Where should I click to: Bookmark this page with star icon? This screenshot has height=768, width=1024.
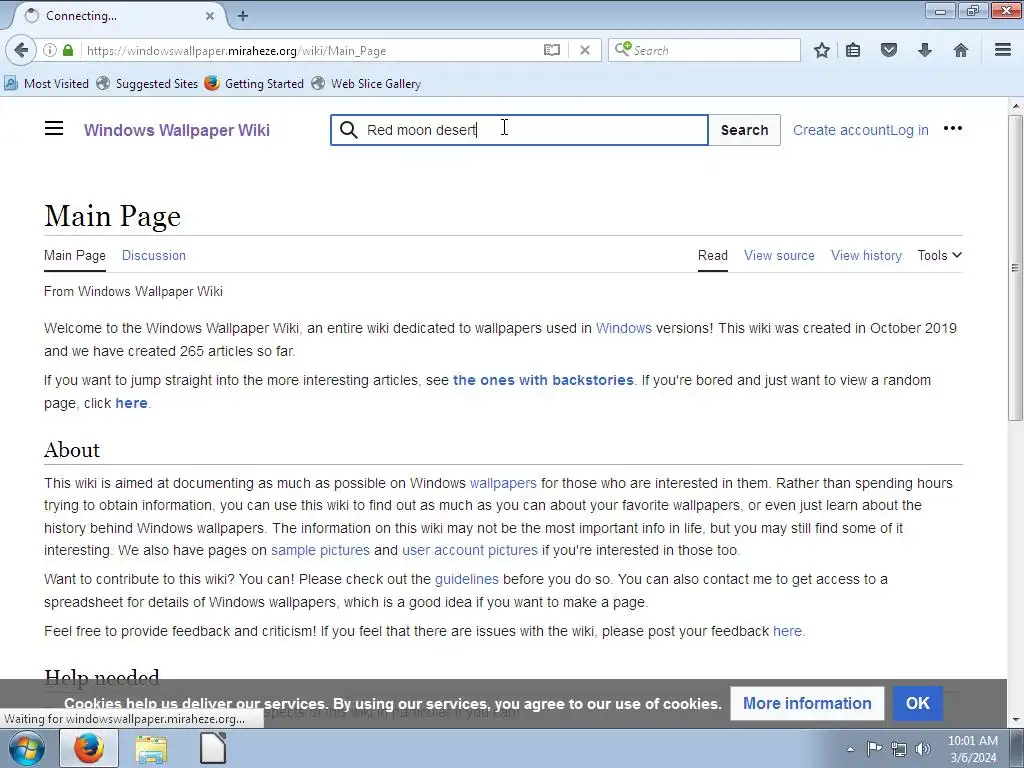pyautogui.click(x=822, y=50)
